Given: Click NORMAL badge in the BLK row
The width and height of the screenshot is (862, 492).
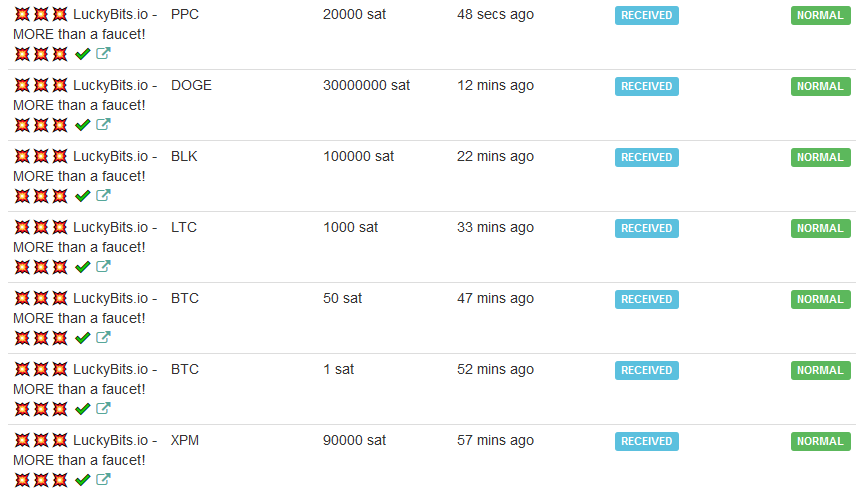Looking at the screenshot, I should point(820,157).
